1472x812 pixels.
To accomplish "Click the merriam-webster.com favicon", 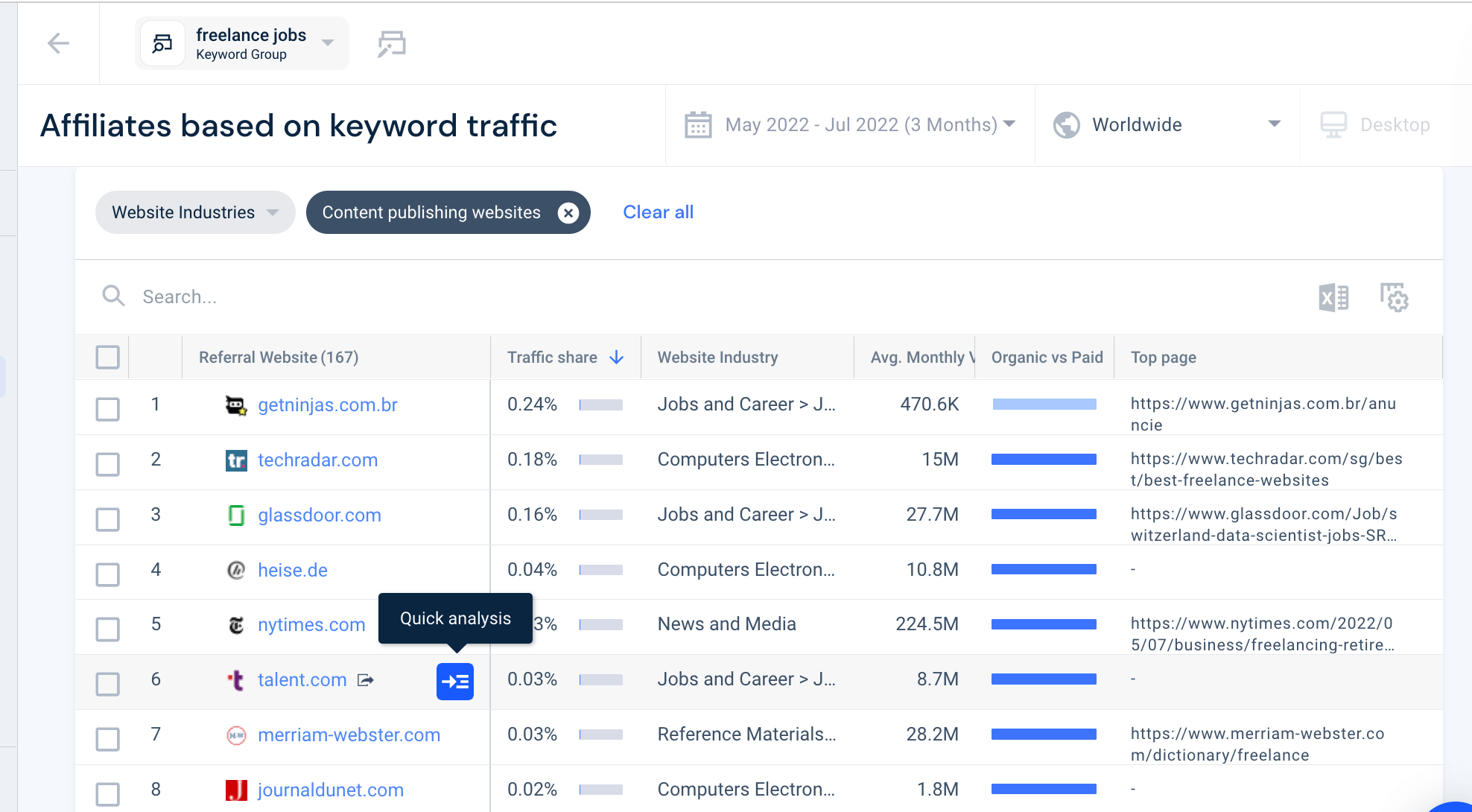I will pyautogui.click(x=236, y=735).
